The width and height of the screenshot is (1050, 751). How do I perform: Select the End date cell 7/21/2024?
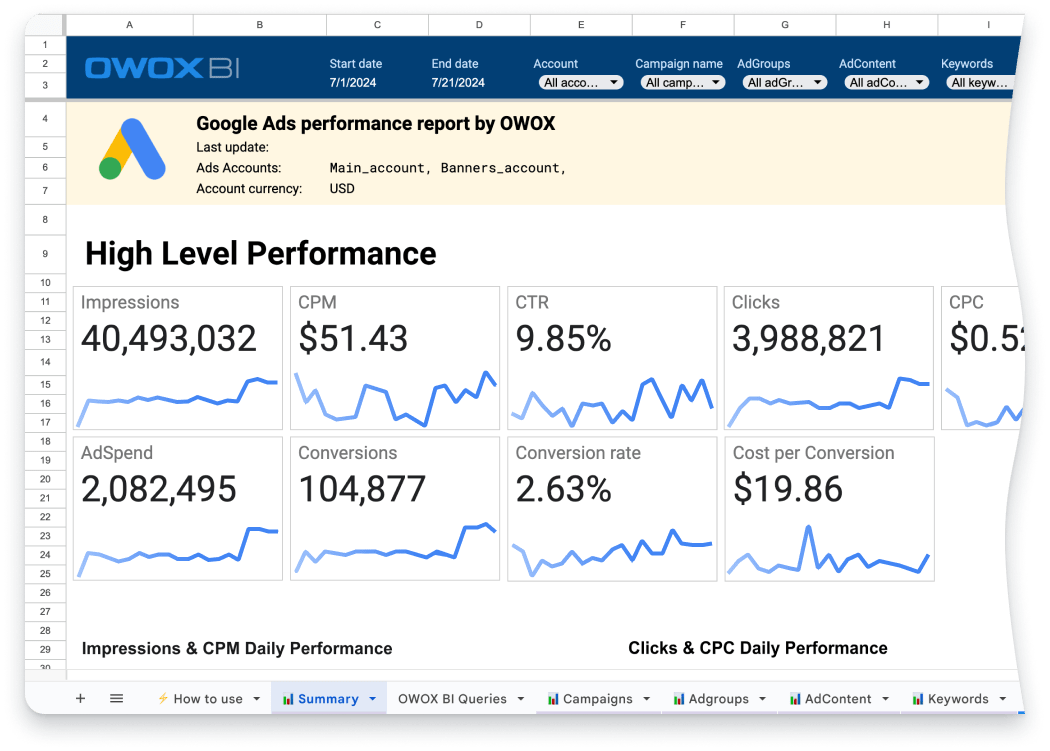point(458,82)
